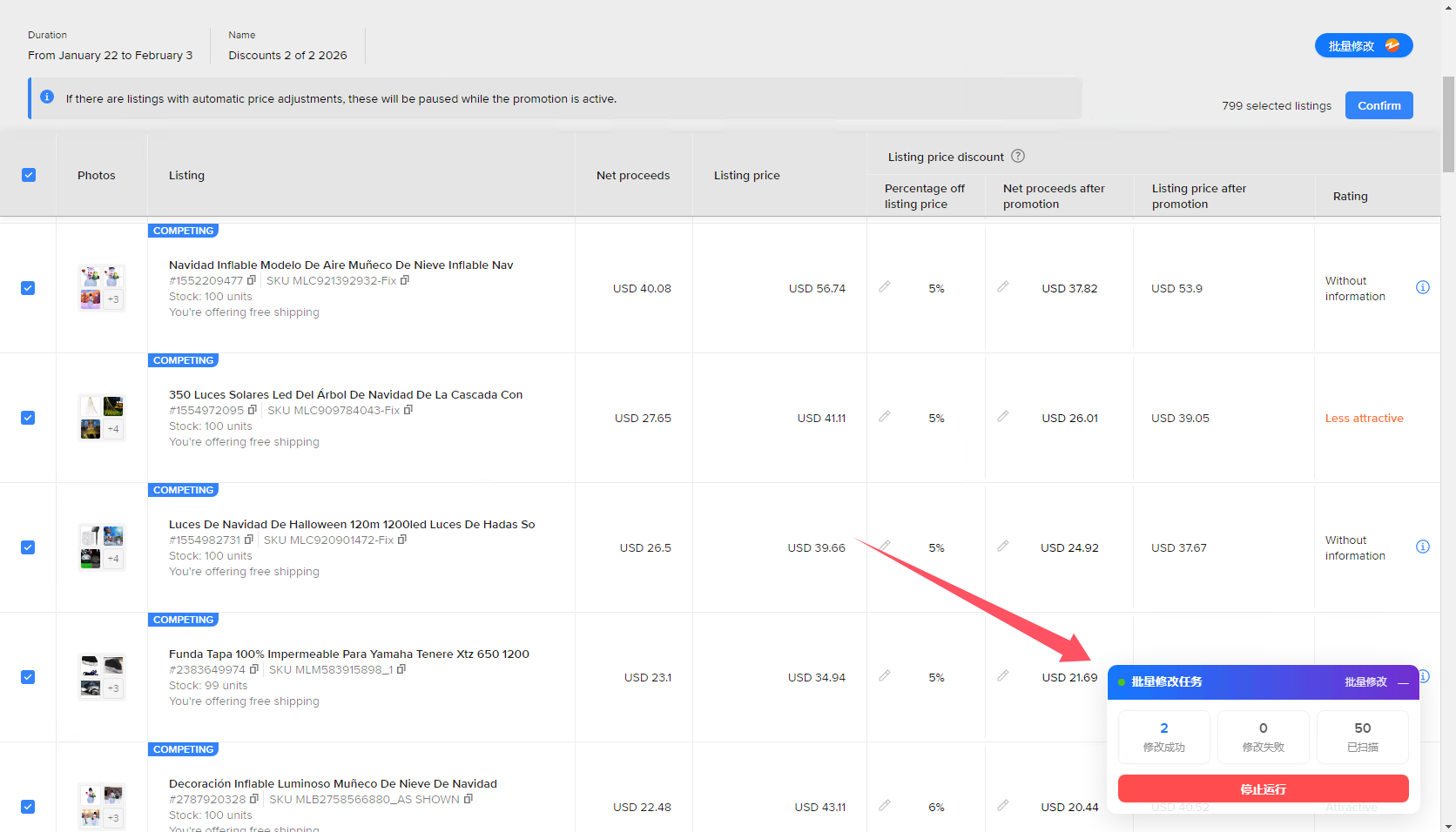Click the Listing price discount help icon

(x=1017, y=157)
